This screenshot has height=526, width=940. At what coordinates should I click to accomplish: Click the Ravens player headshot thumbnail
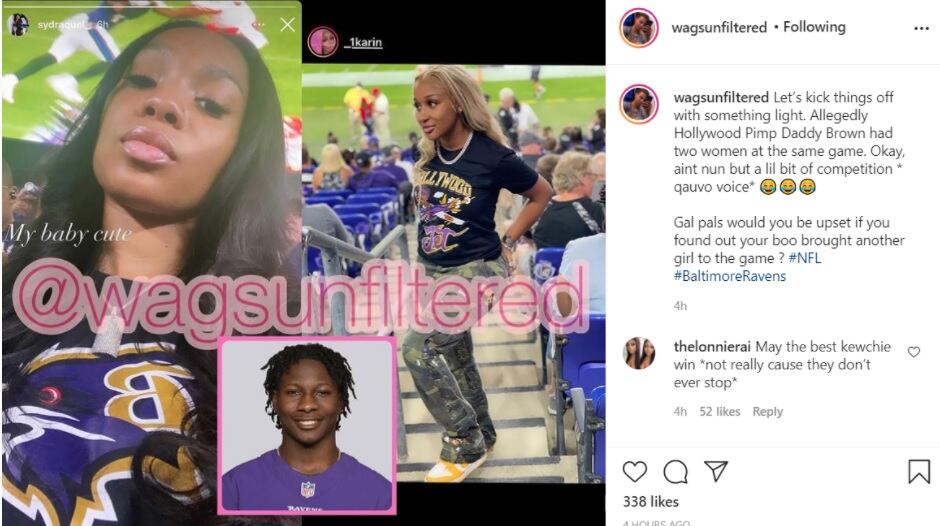[x=306, y=426]
